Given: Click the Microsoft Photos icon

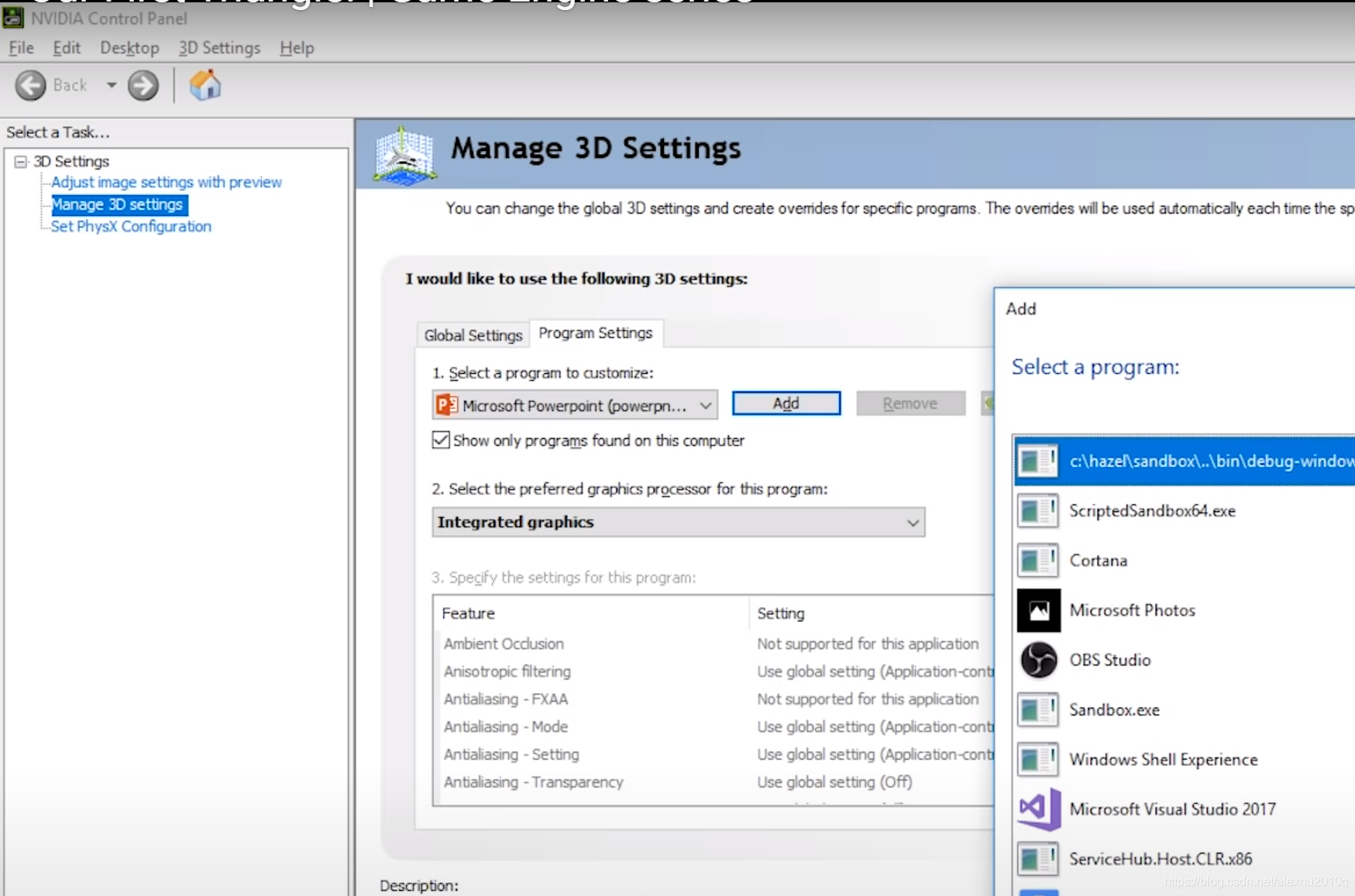Looking at the screenshot, I should [x=1038, y=610].
